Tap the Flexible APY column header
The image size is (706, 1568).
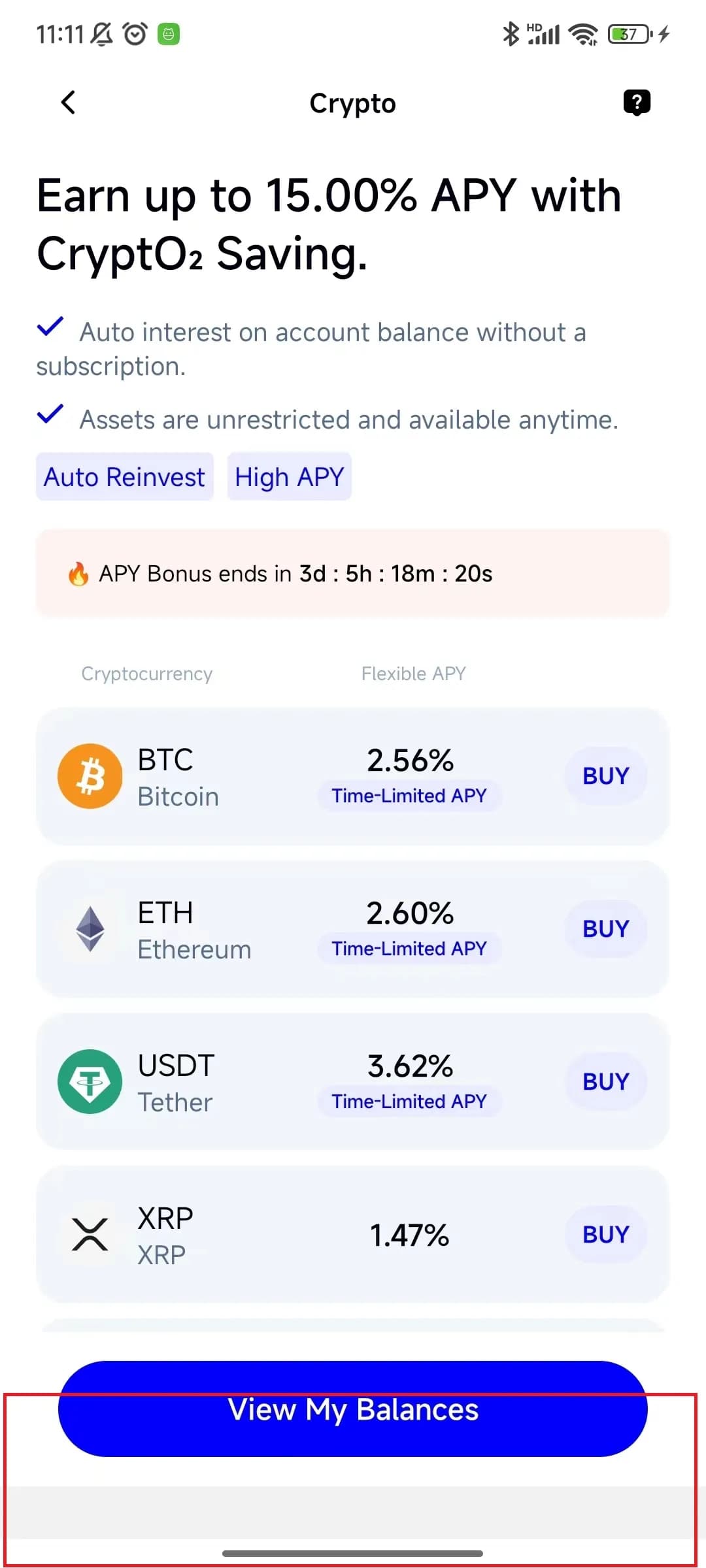point(413,674)
